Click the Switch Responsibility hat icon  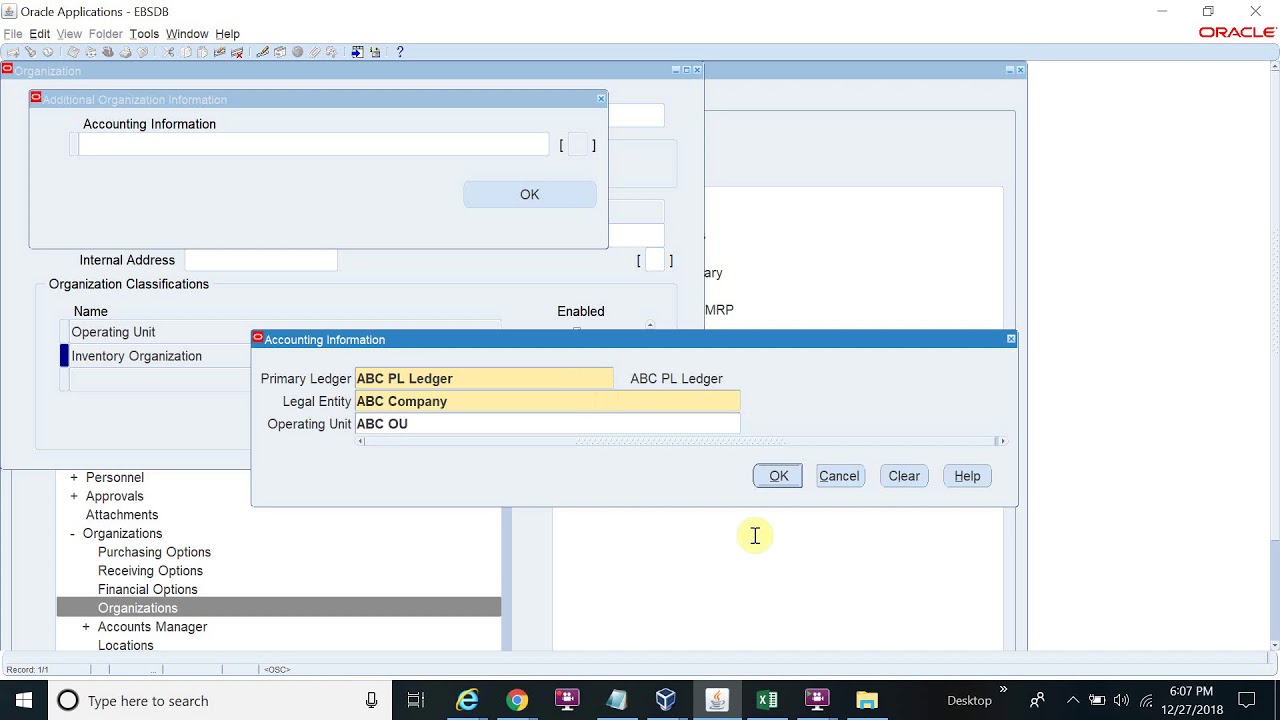(108, 52)
